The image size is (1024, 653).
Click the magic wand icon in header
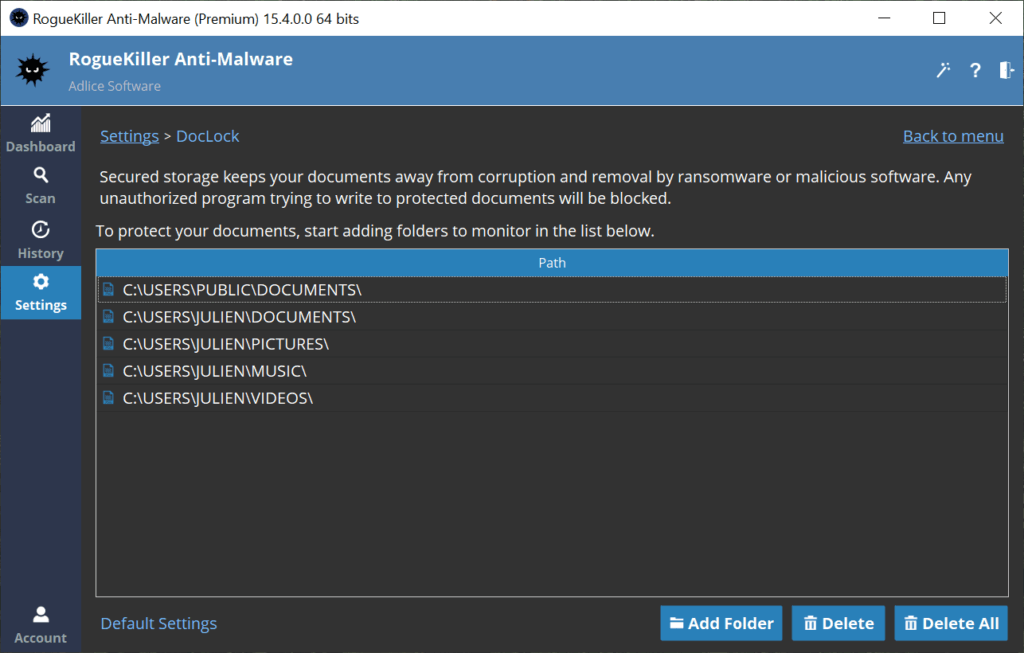coord(942,70)
